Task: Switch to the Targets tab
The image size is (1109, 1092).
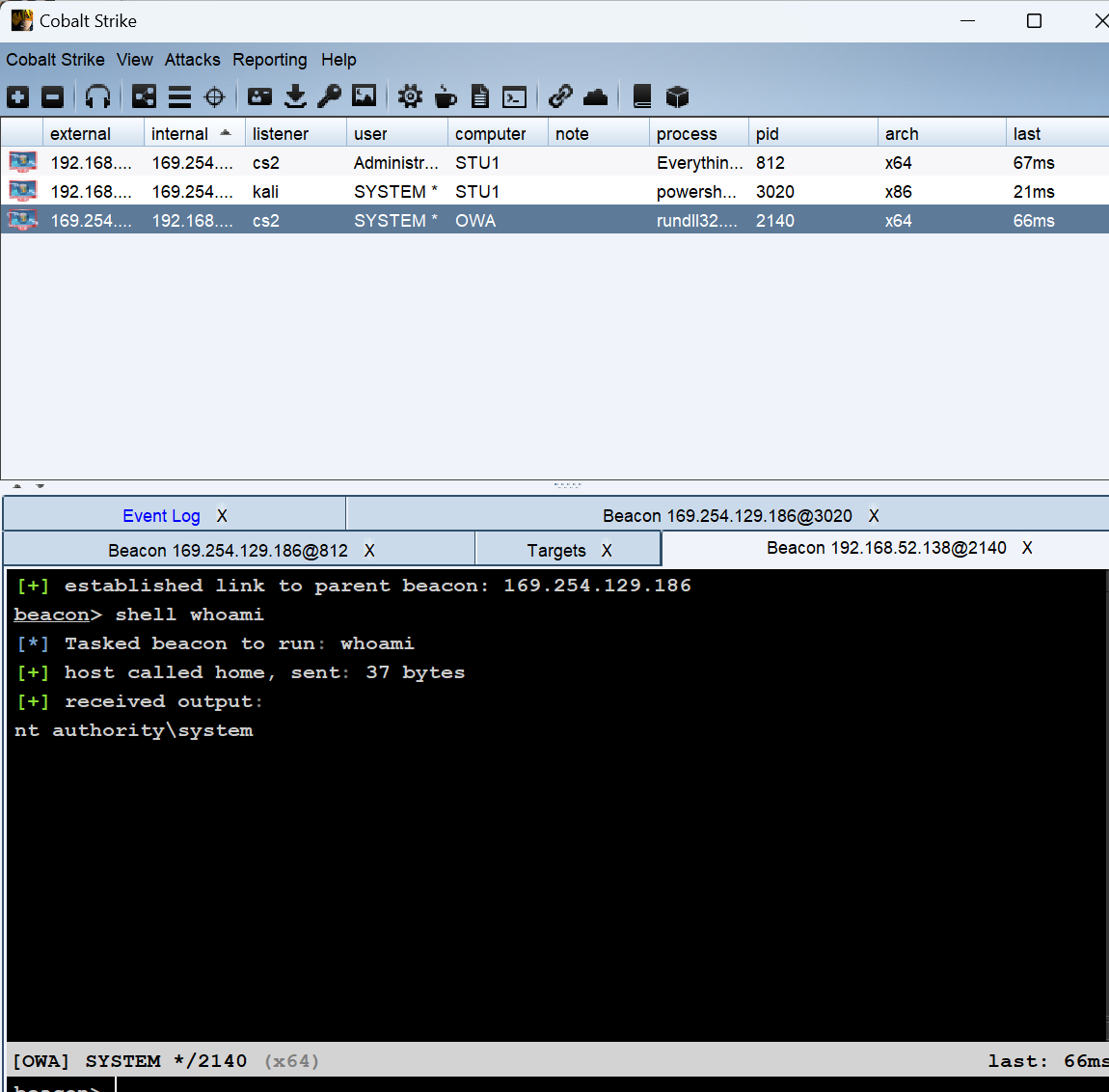Action: (x=555, y=551)
